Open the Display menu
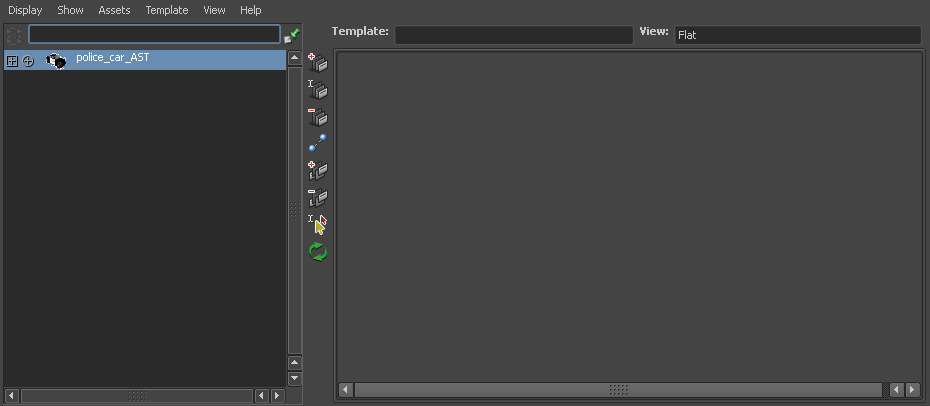The image size is (930, 406). pyautogui.click(x=25, y=10)
